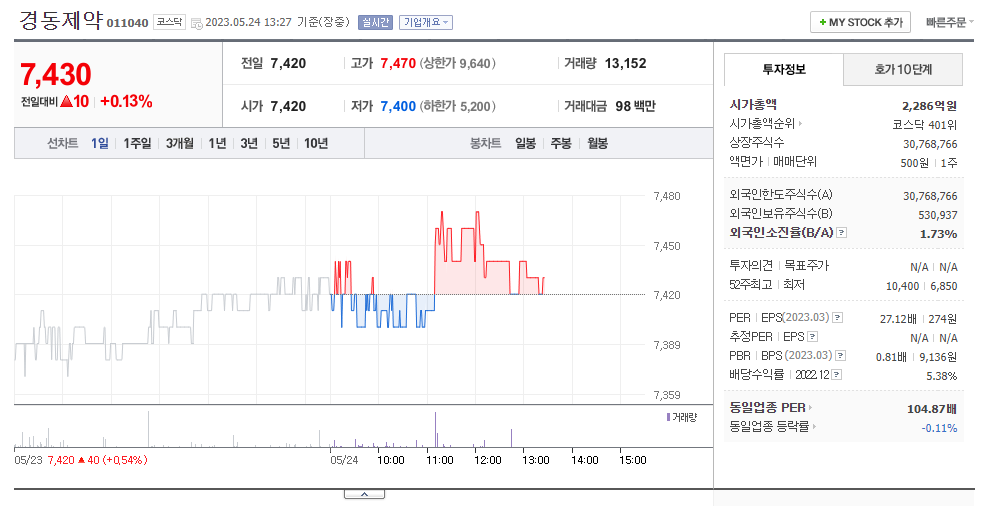Click the 상한가 9,640 upper limit text

coord(458,63)
